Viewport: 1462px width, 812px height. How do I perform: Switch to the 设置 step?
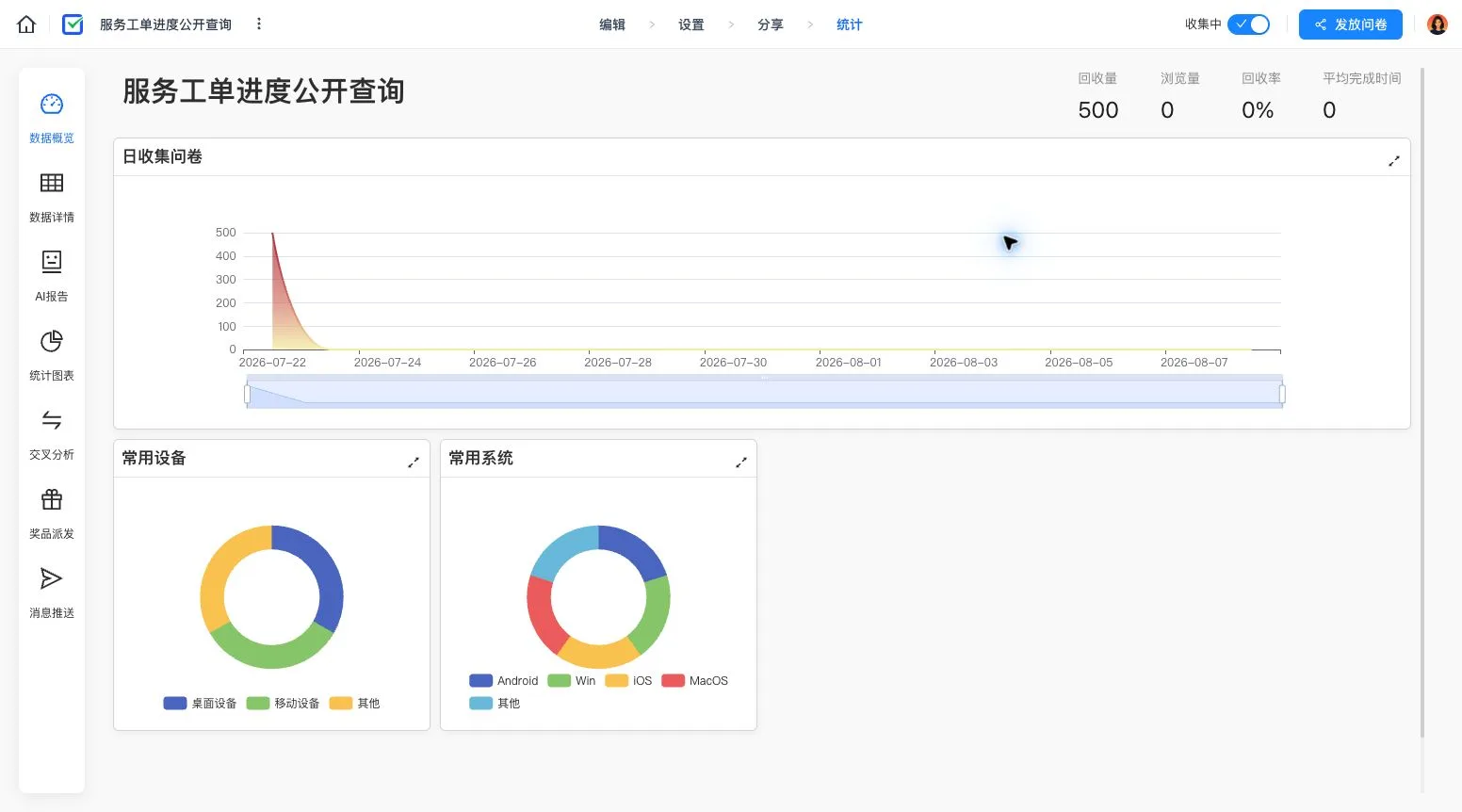691,24
